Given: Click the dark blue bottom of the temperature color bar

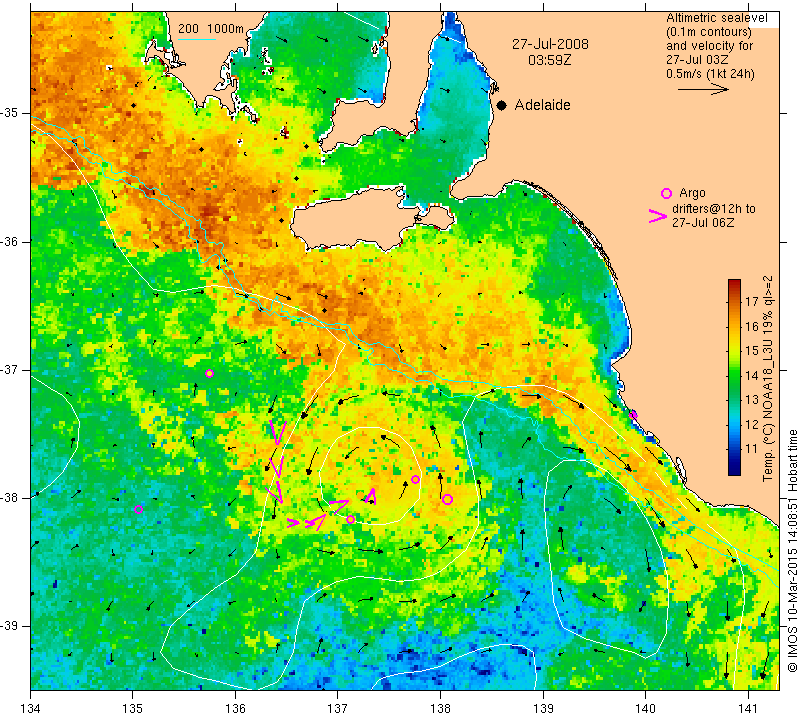Looking at the screenshot, I should click(734, 470).
